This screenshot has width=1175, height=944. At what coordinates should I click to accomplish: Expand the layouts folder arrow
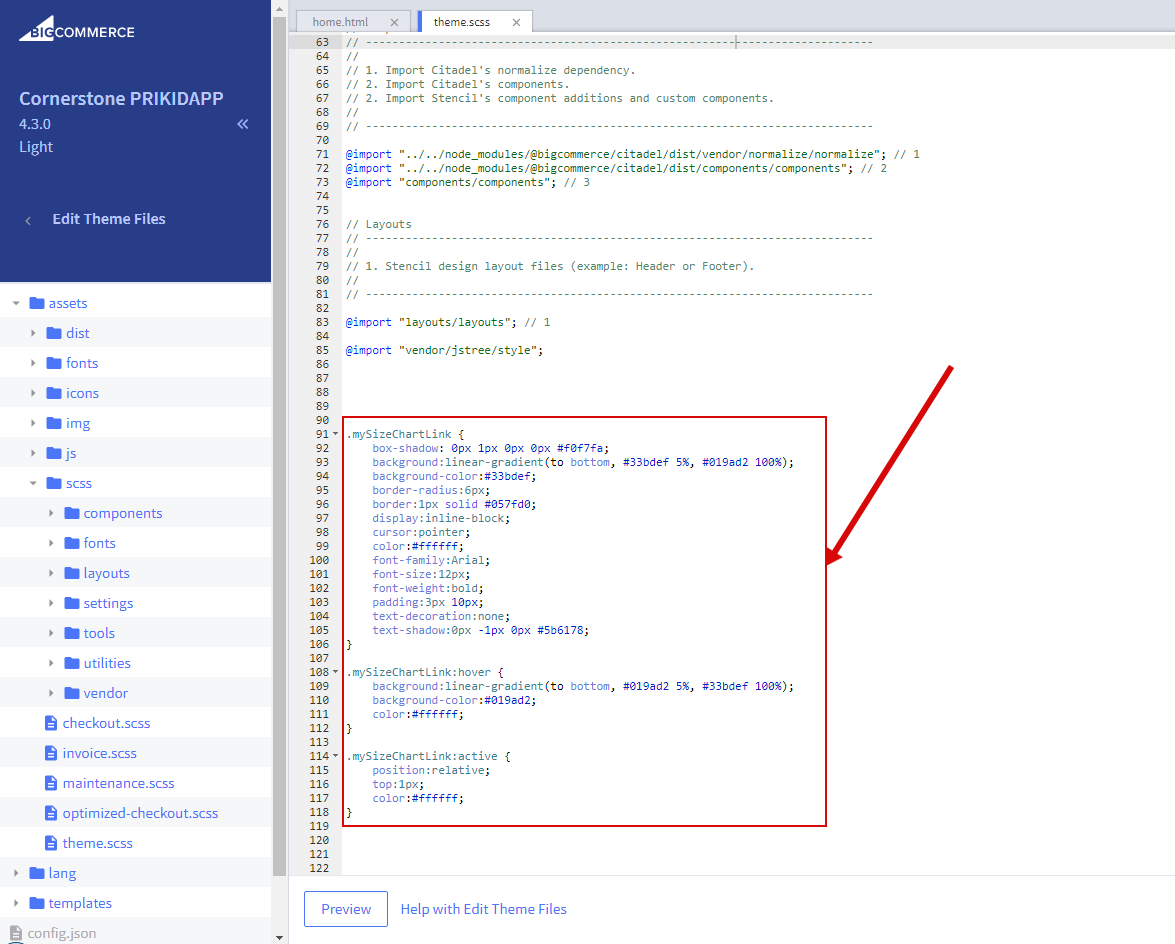[x=51, y=573]
